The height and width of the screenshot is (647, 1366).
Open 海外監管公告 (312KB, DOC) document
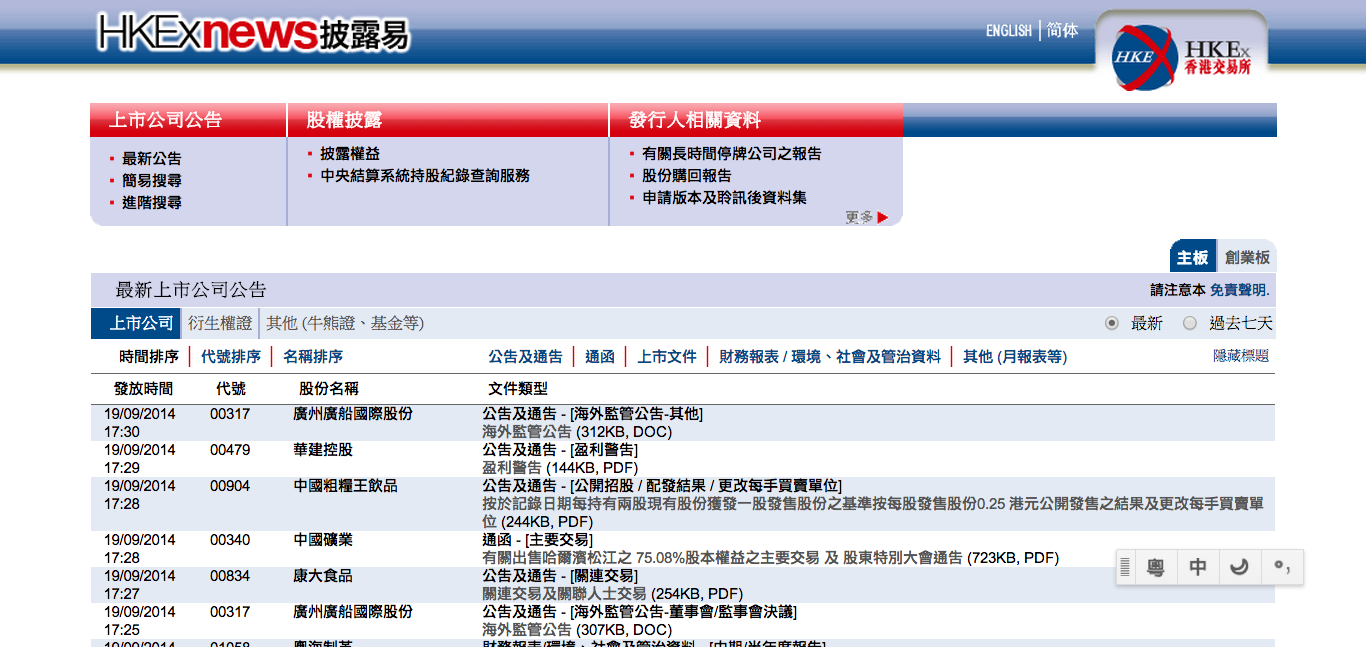(577, 432)
